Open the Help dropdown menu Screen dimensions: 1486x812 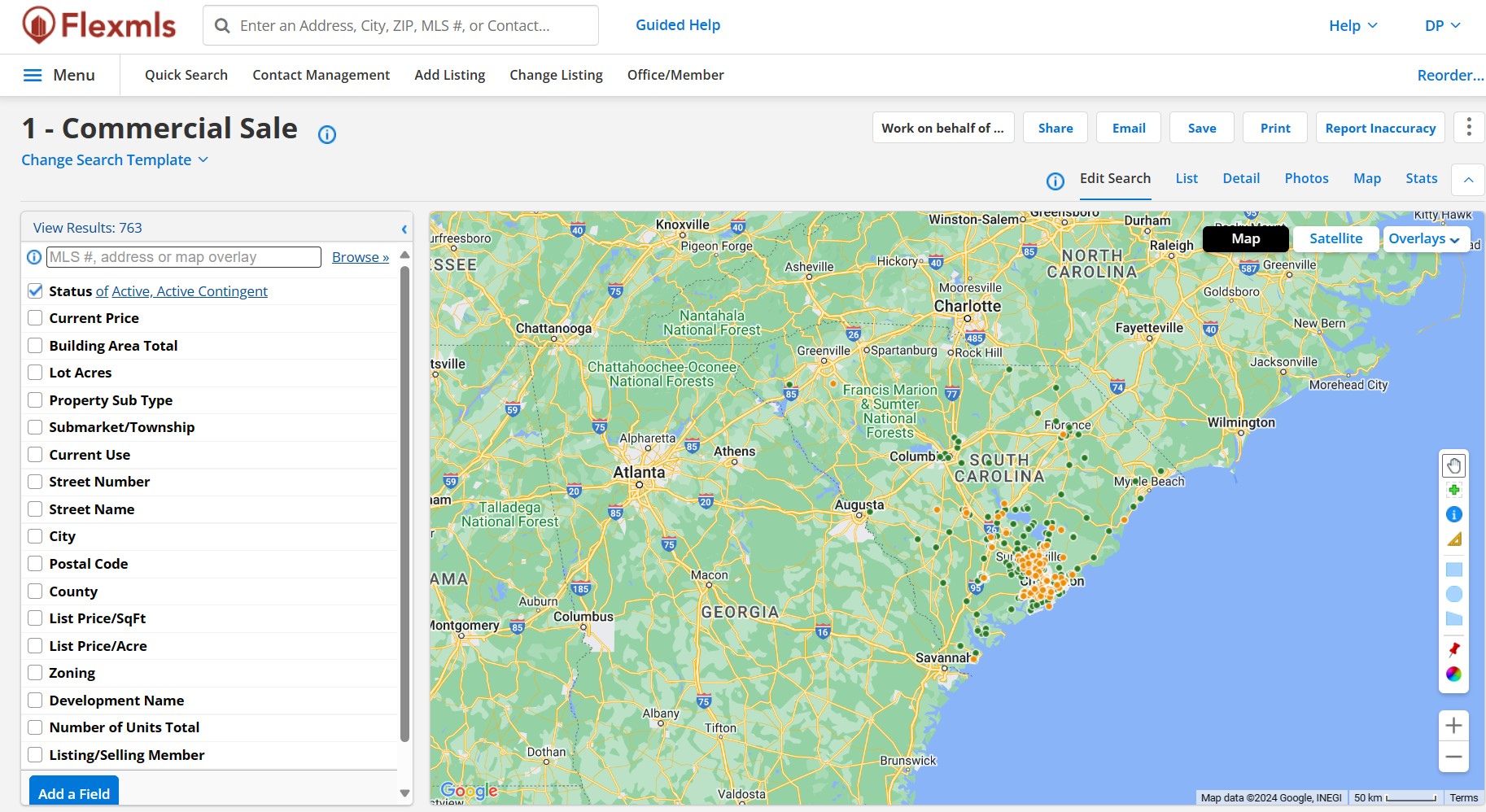(x=1353, y=26)
